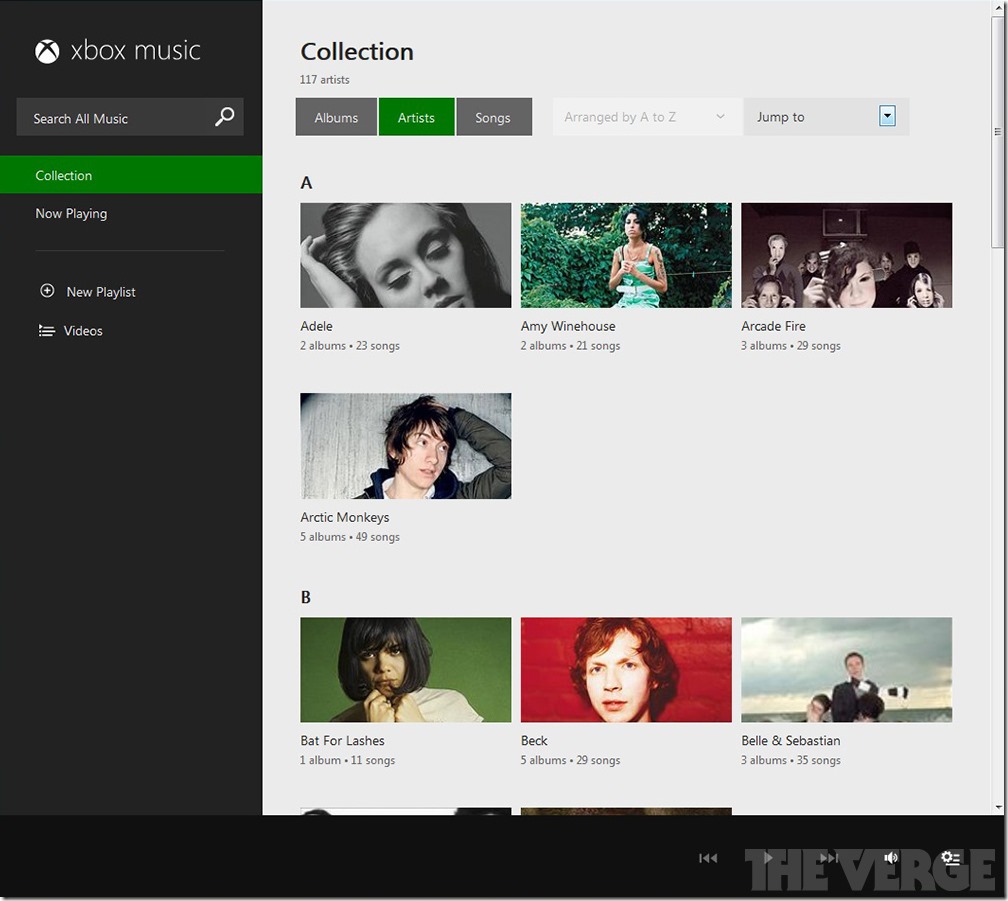Click the vertical scrollbar thumb
The width and height of the screenshot is (1008, 901).
point(998,132)
